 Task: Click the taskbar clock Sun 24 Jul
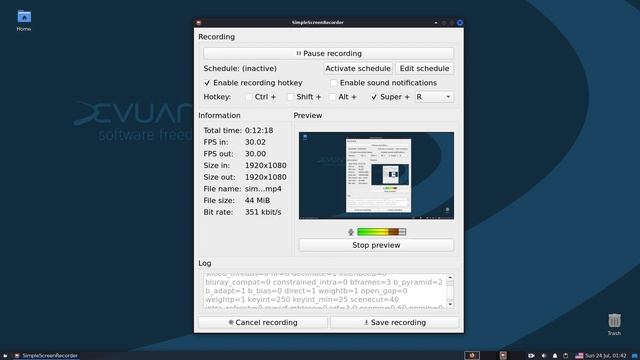(x=606, y=356)
